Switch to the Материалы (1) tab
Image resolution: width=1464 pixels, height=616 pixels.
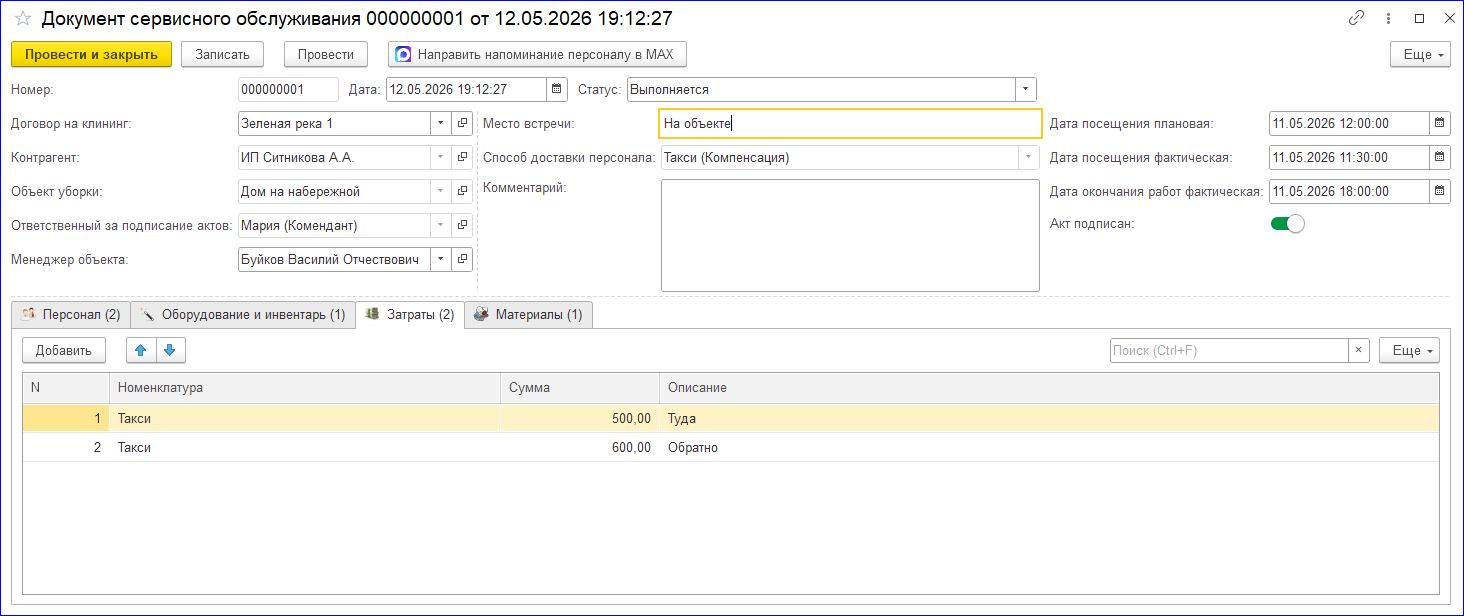(529, 314)
